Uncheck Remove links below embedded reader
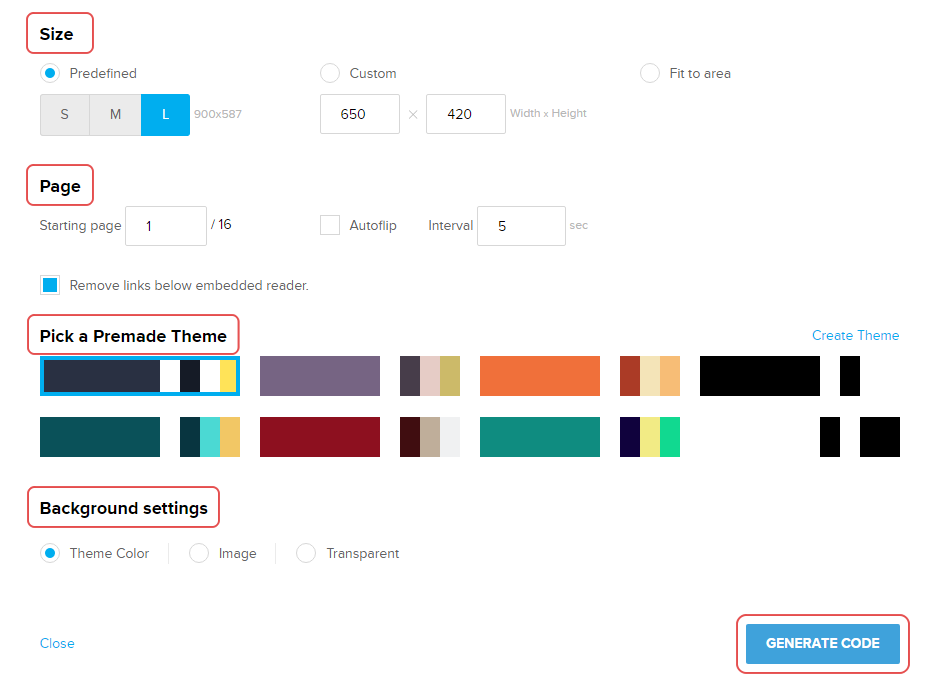Viewport: 936px width, 690px height. coord(50,285)
